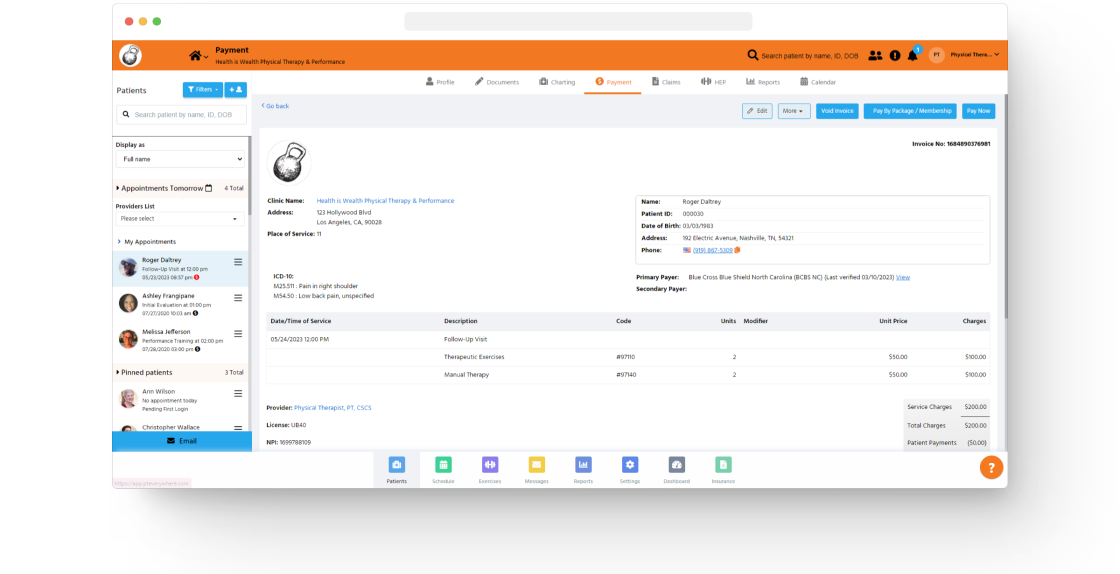Open the More dropdown button
This screenshot has width=1120, height=574.
click(x=794, y=111)
